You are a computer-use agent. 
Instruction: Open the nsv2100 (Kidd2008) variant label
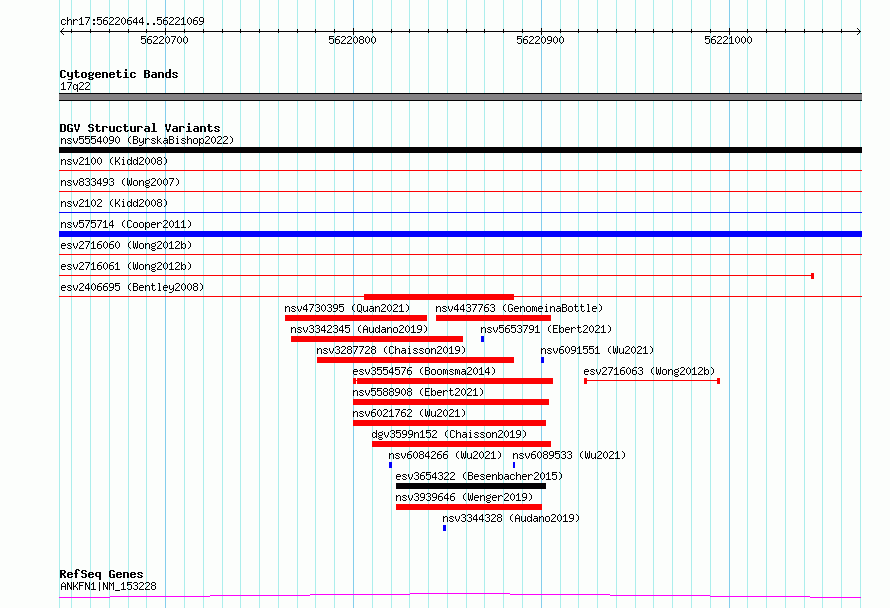click(114, 161)
